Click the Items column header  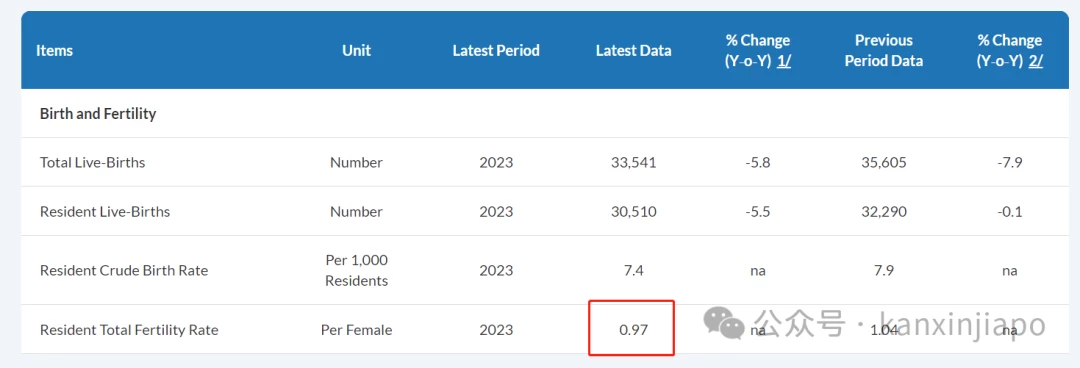coord(54,50)
